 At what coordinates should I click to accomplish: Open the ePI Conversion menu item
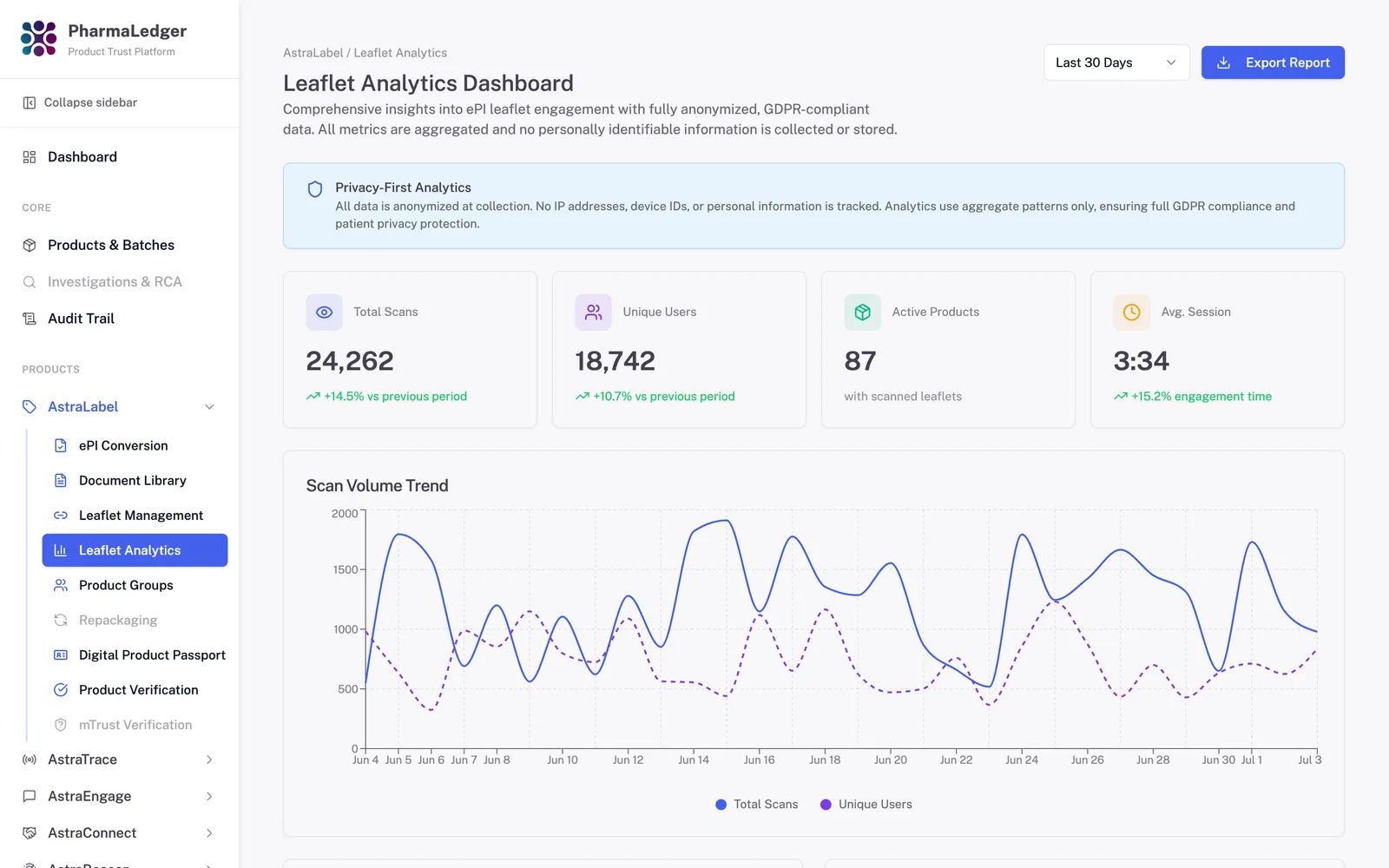coord(135,445)
